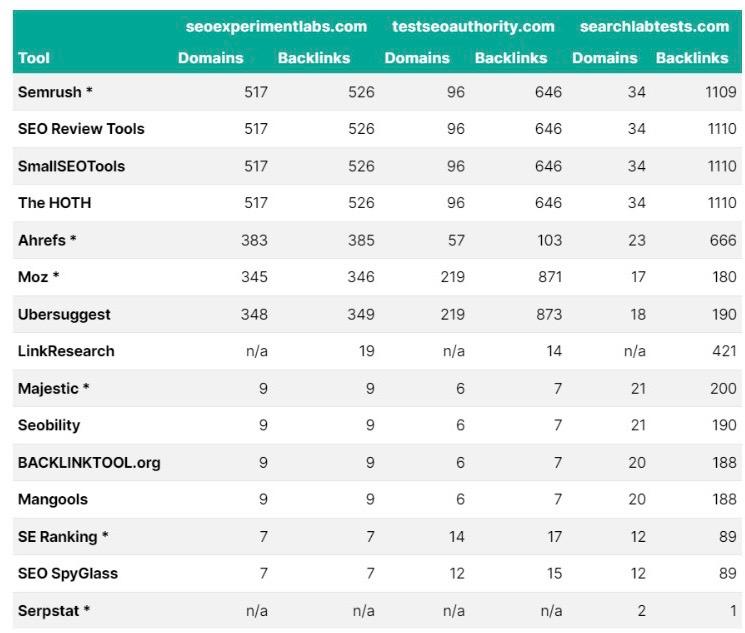Click the Mangools tool name
The height and width of the screenshot is (633, 745).
pyautogui.click(x=53, y=499)
